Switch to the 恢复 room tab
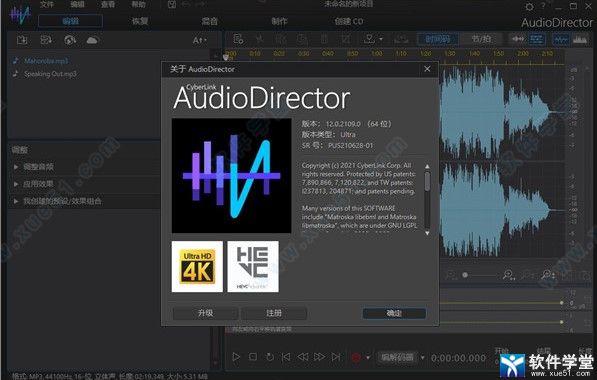 point(140,21)
